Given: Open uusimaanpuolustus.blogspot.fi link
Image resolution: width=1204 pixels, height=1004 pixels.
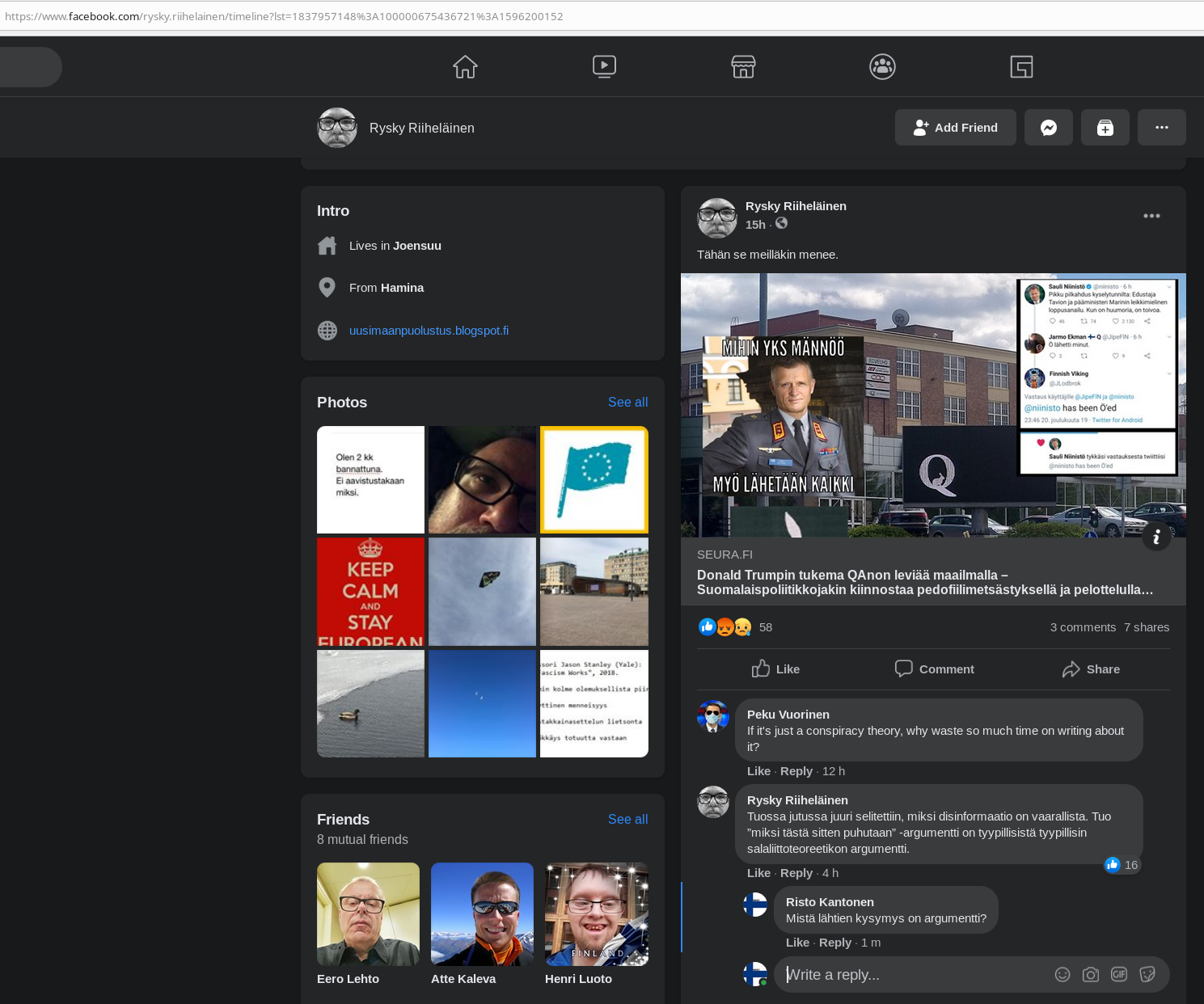Looking at the screenshot, I should (429, 331).
